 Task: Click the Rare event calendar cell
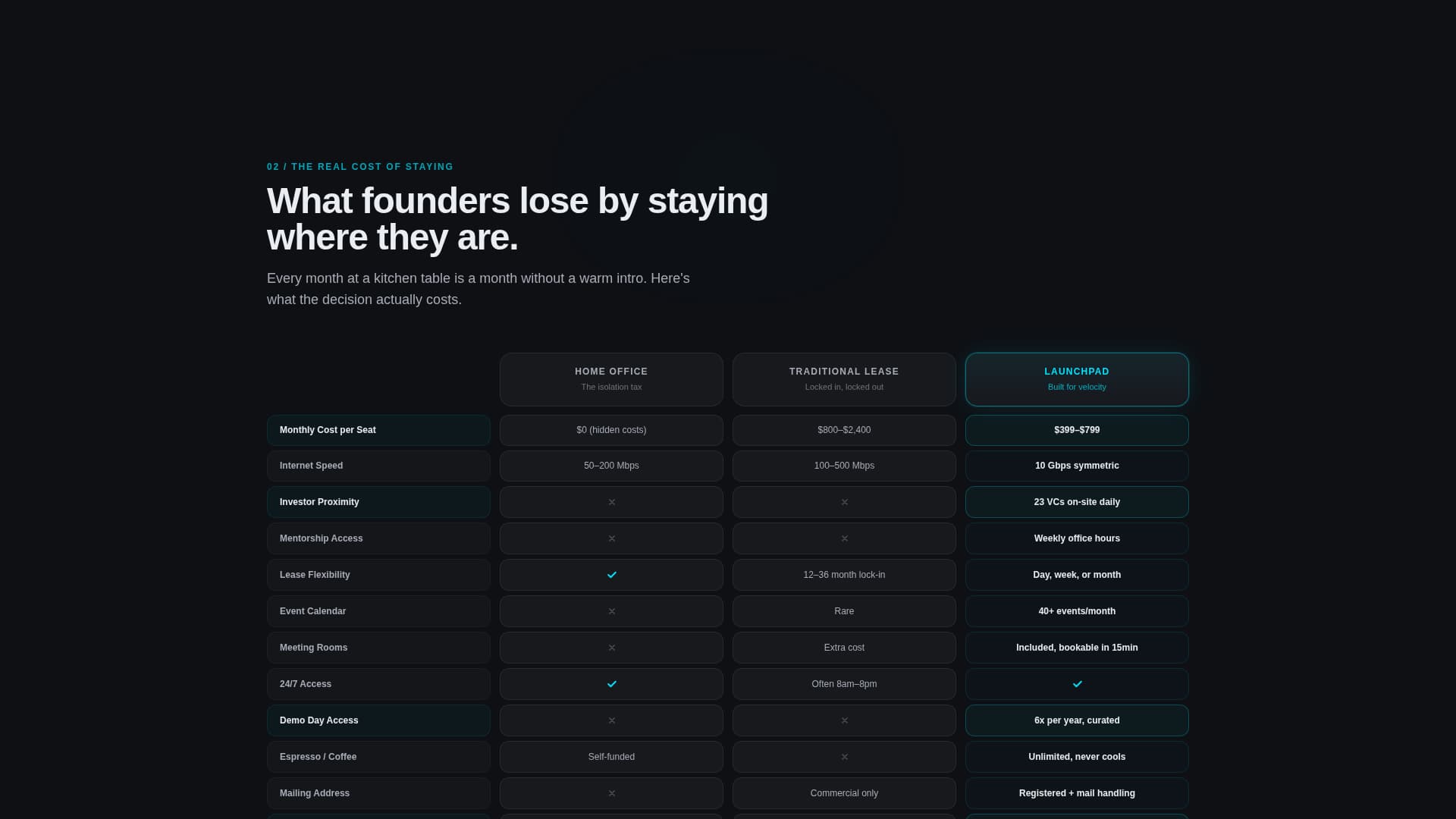point(844,611)
